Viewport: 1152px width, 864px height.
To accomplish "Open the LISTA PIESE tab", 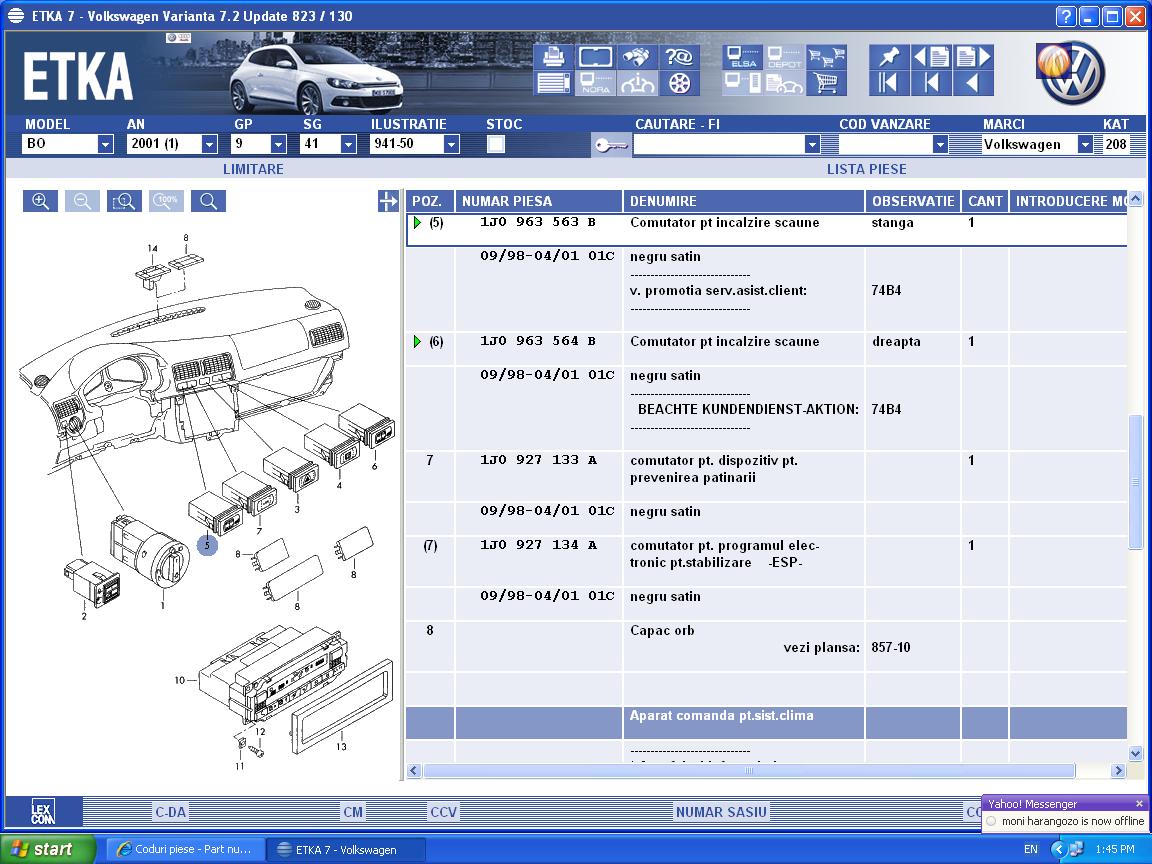I will point(866,169).
